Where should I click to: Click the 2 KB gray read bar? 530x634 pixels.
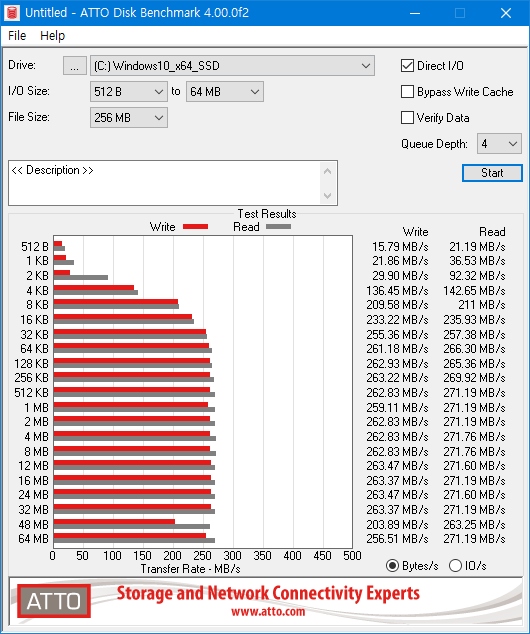point(81,277)
